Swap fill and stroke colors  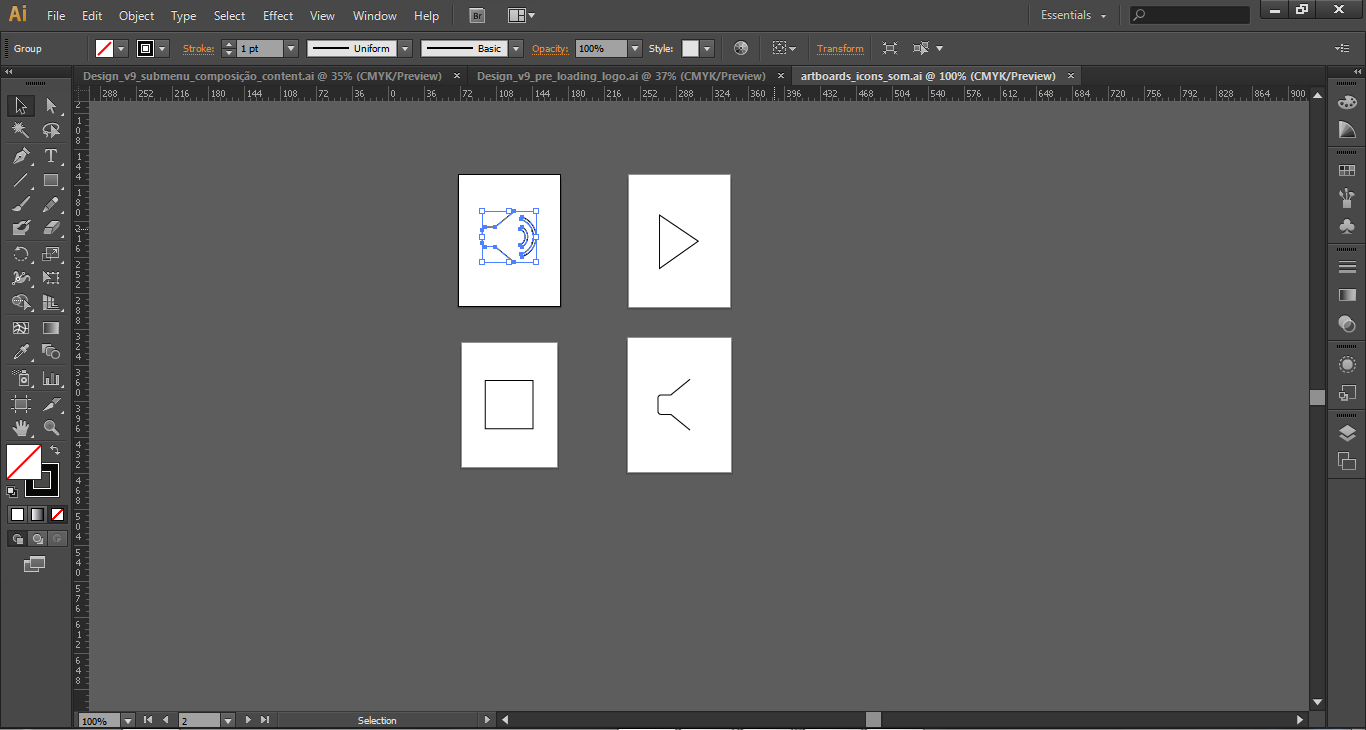coord(55,451)
